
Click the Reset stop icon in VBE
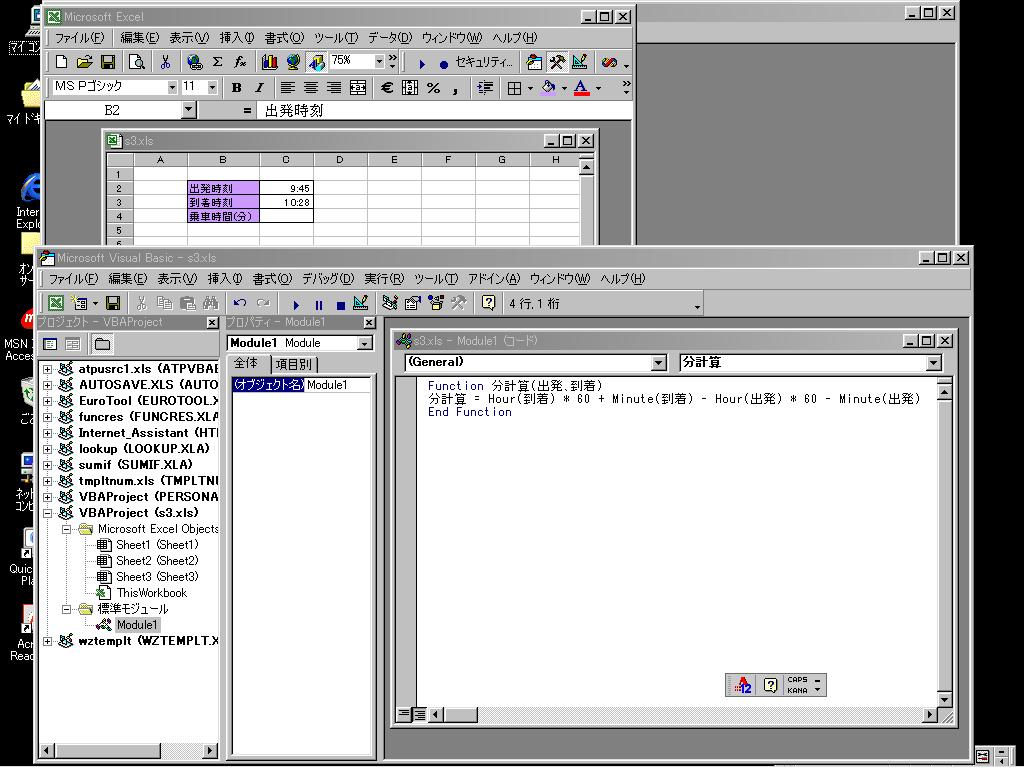[x=340, y=304]
